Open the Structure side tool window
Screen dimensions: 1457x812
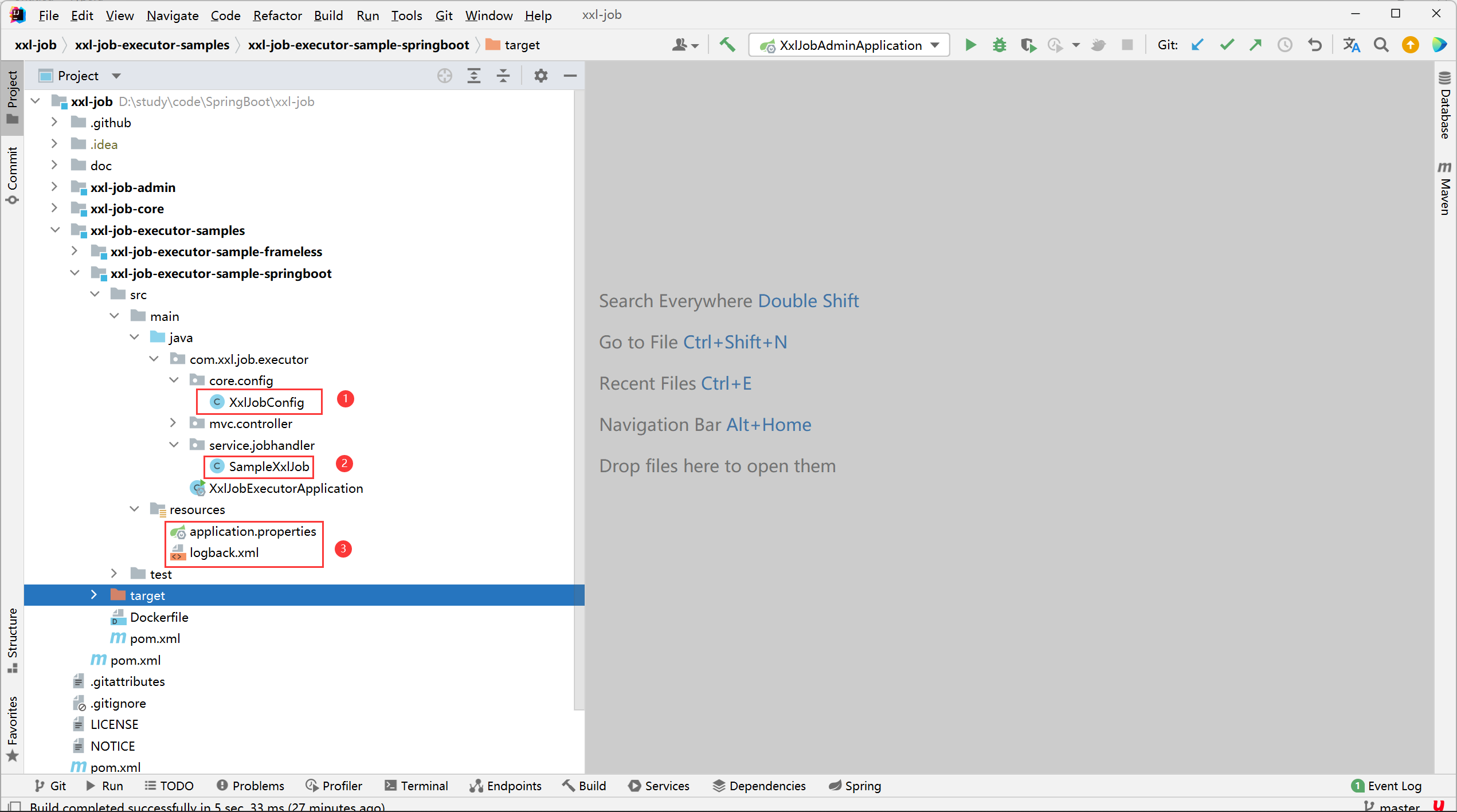(12, 641)
